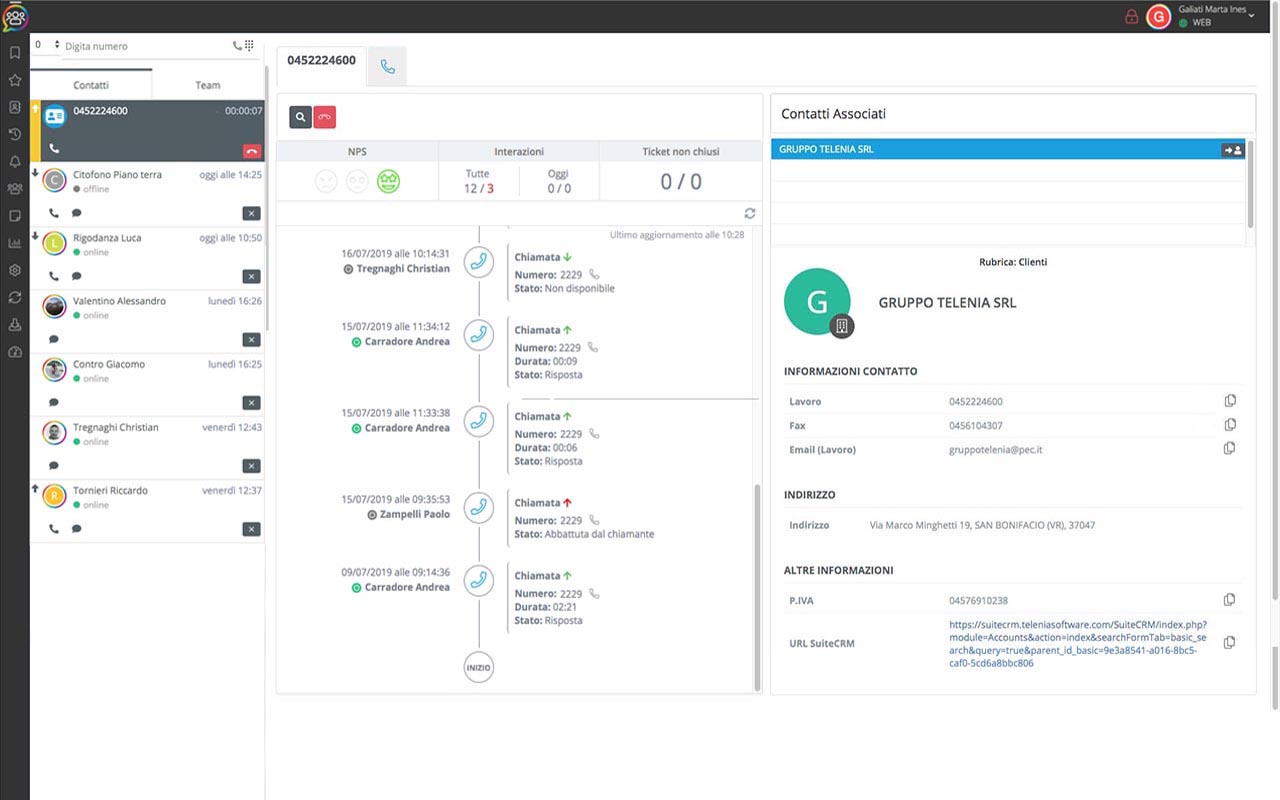Click the red hang up button in call panel
1280x800 pixels.
coord(324,117)
